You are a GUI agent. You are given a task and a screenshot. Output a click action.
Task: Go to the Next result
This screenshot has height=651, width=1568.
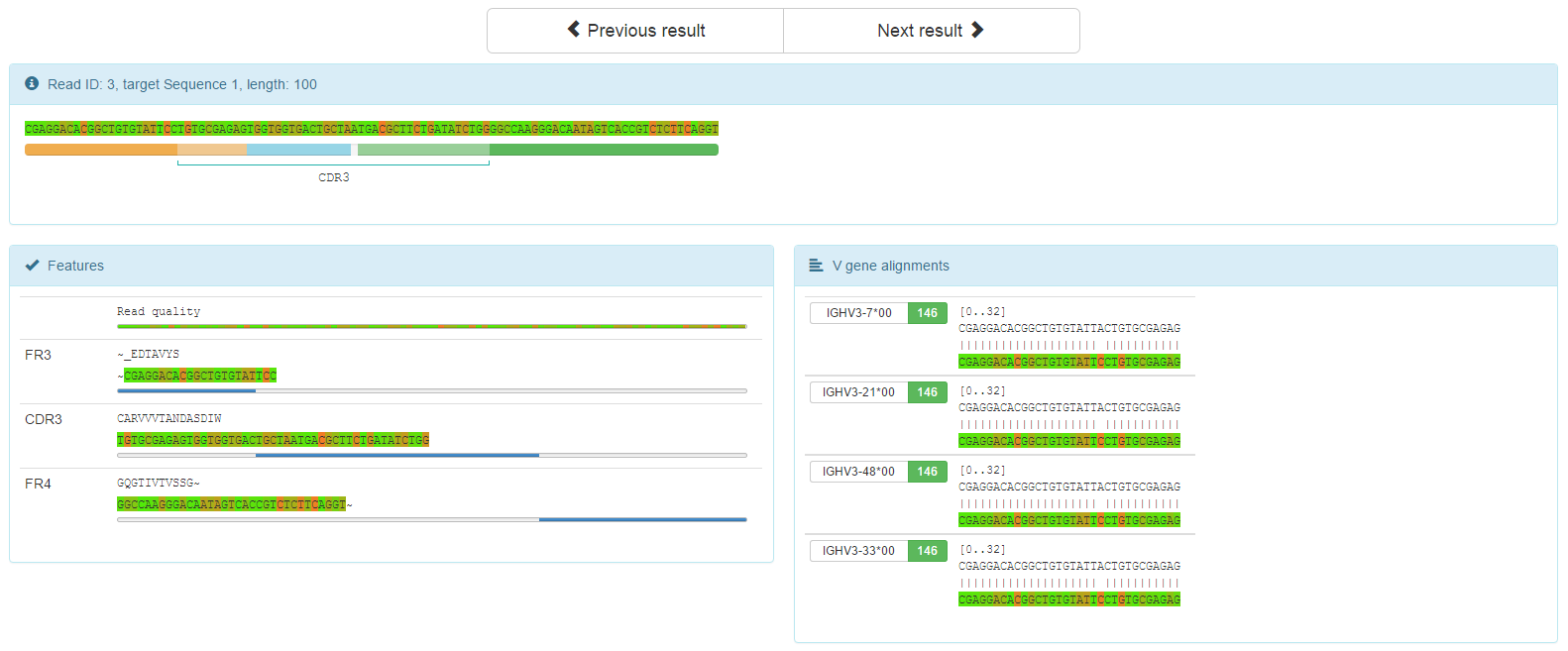(x=931, y=31)
